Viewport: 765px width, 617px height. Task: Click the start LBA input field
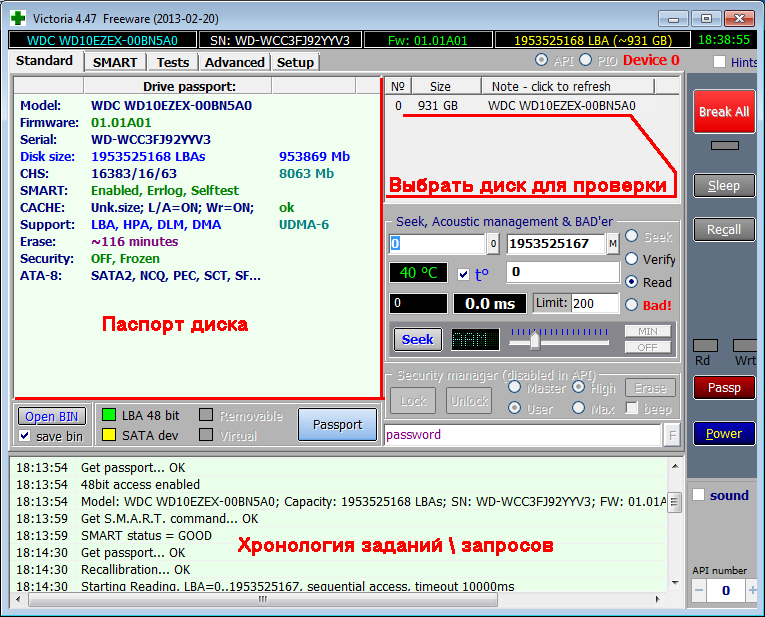point(437,243)
